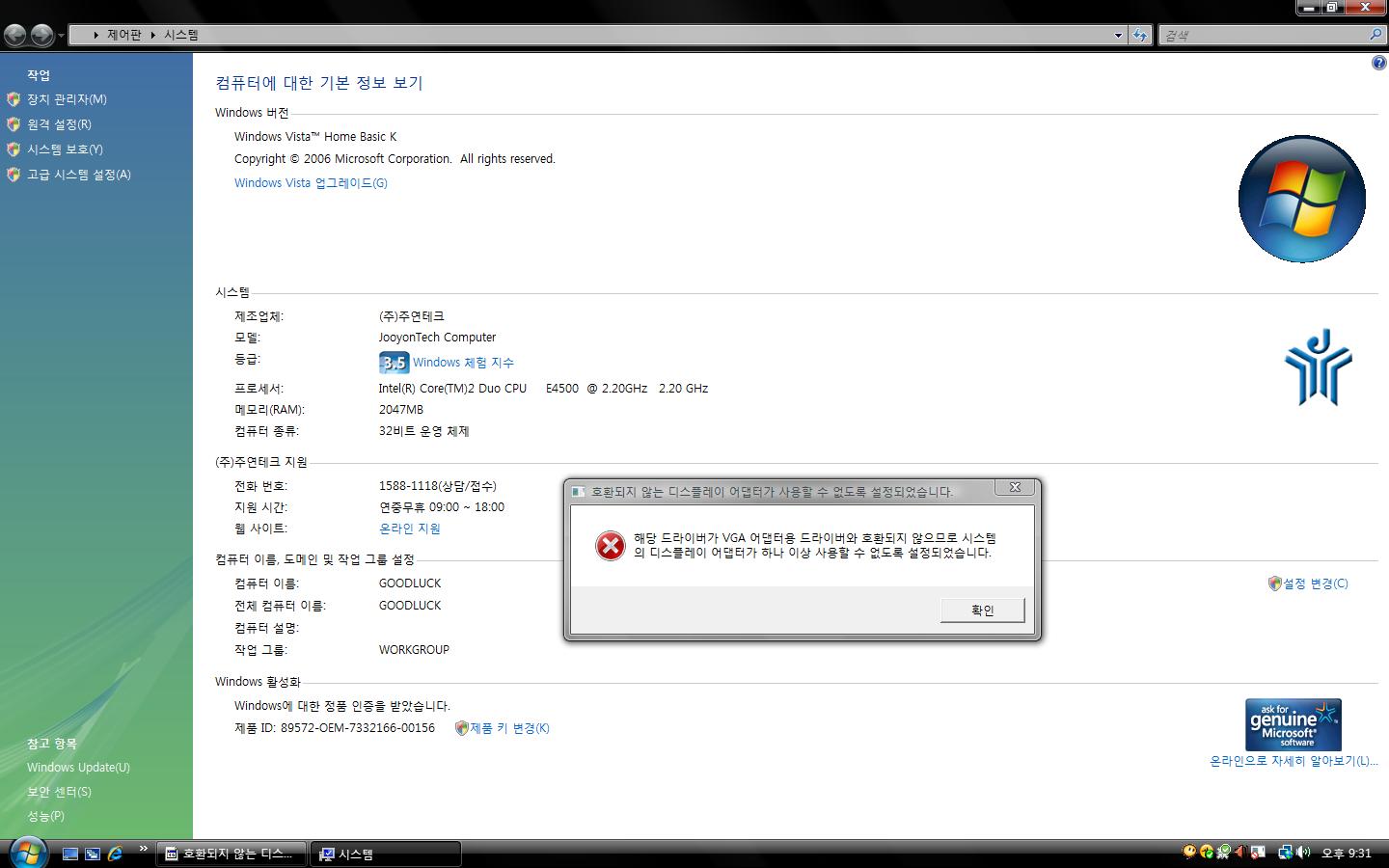Click 시스템 in the address breadcrumb
The width and height of the screenshot is (1389, 868).
click(x=181, y=35)
